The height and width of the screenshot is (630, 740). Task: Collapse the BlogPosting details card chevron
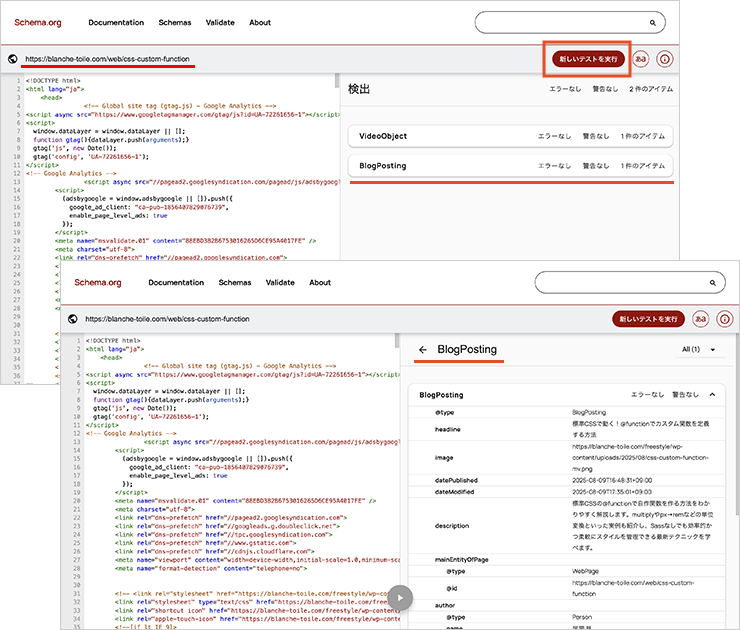coord(712,395)
